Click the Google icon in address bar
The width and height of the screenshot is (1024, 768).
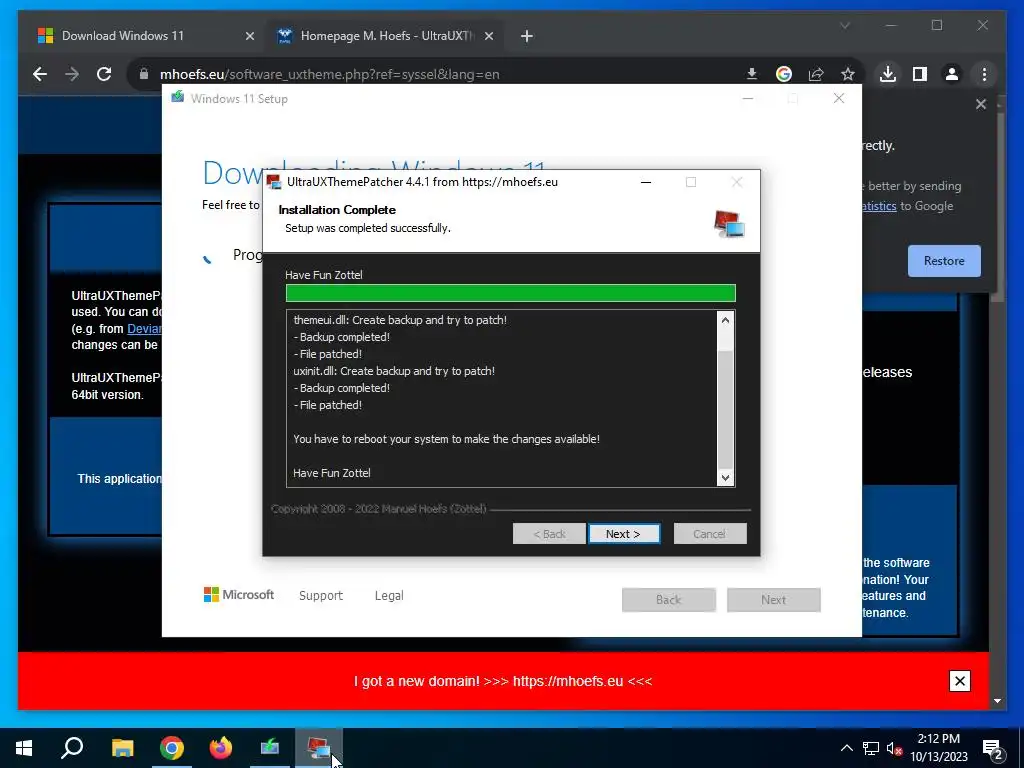(784, 74)
